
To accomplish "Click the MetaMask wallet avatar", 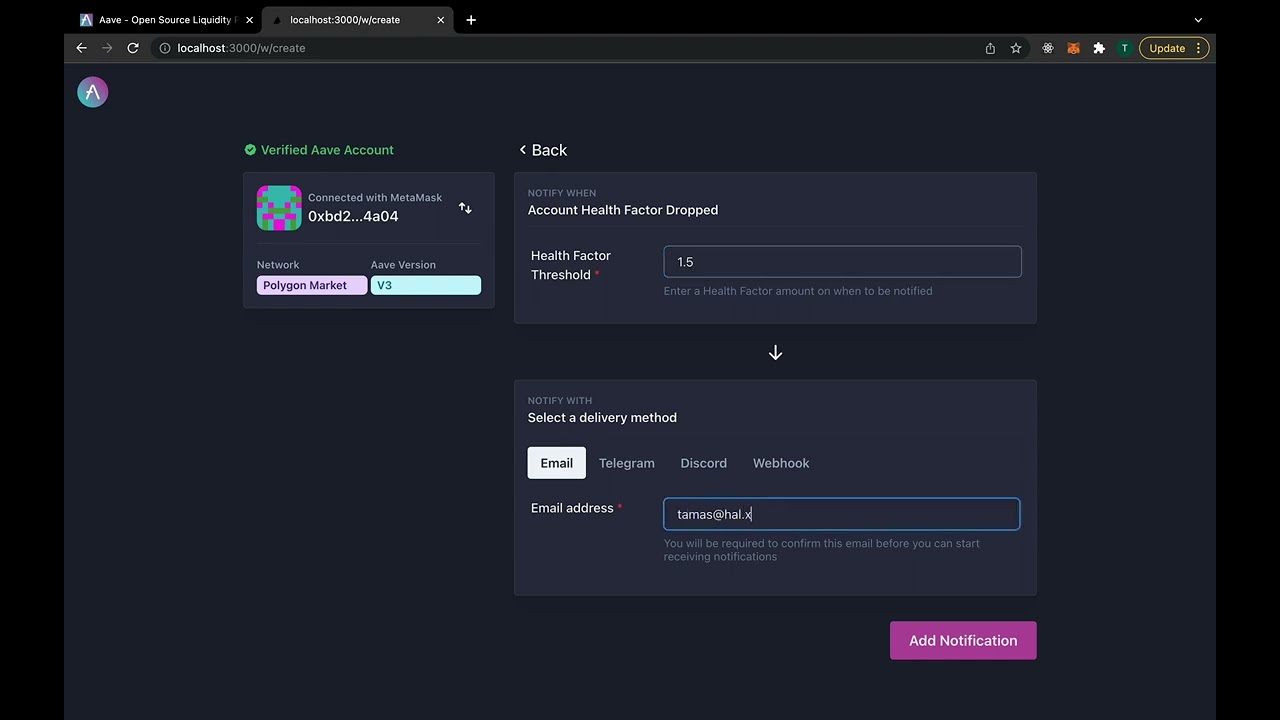I will 279,208.
